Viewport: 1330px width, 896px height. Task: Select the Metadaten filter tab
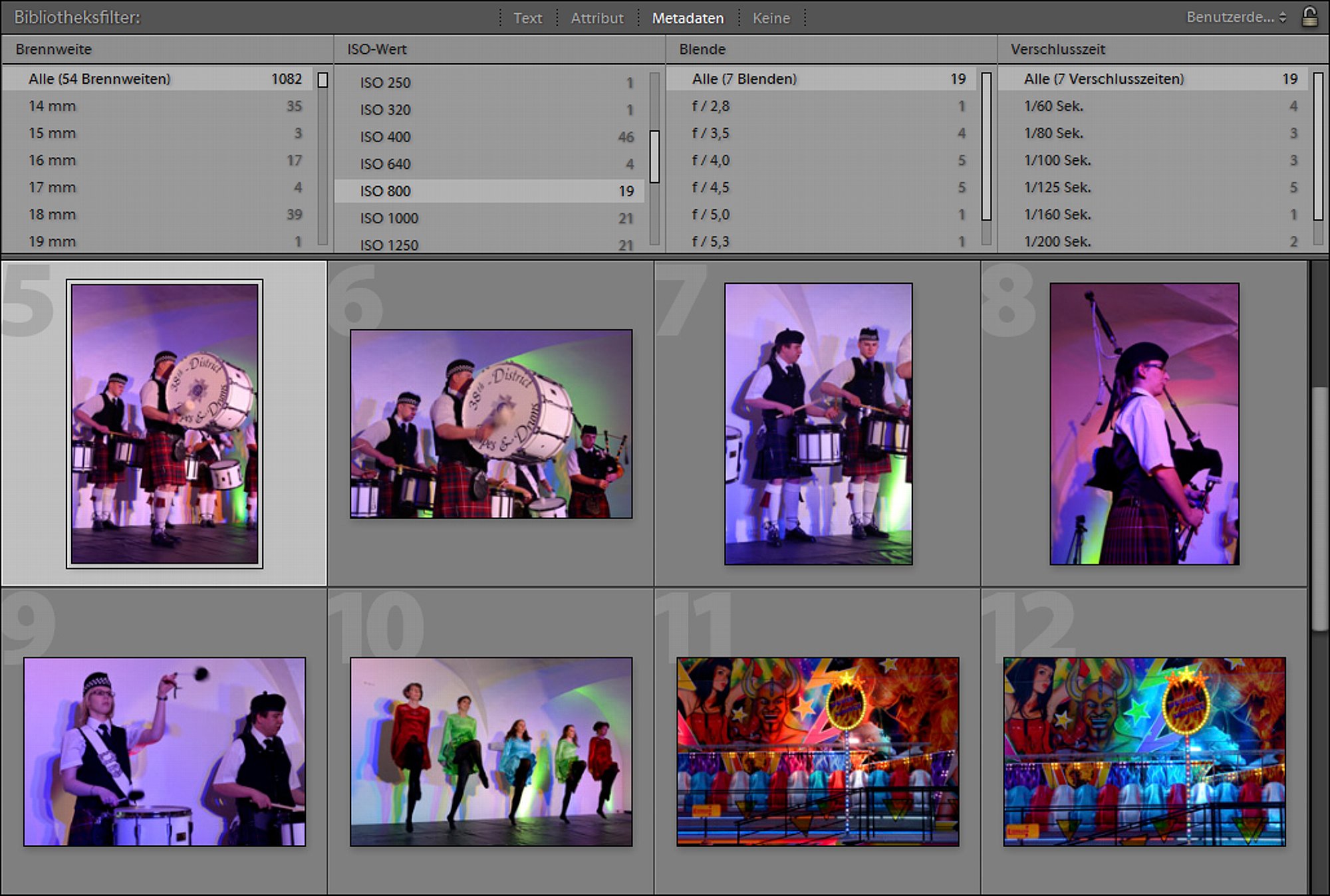(x=688, y=18)
